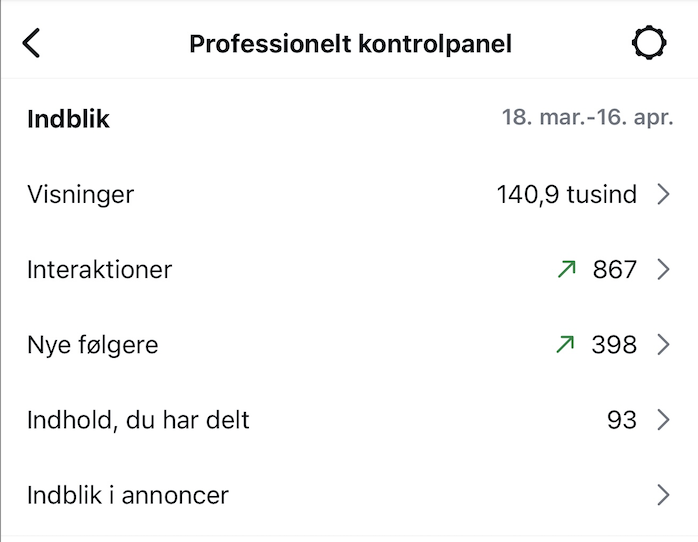Click the Indblik section heading
This screenshot has height=542, width=698.
tap(68, 119)
